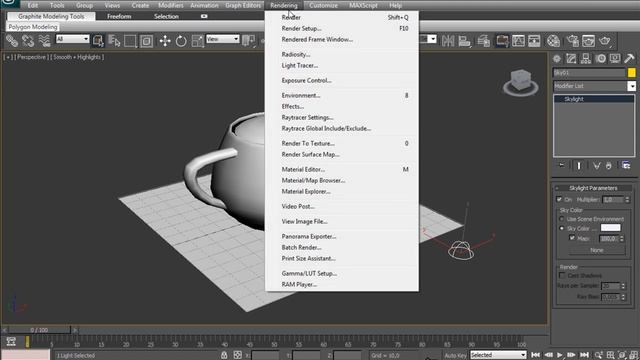Open Render Setup menu item
Image resolution: width=640 pixels, height=360 pixels.
(x=301, y=29)
